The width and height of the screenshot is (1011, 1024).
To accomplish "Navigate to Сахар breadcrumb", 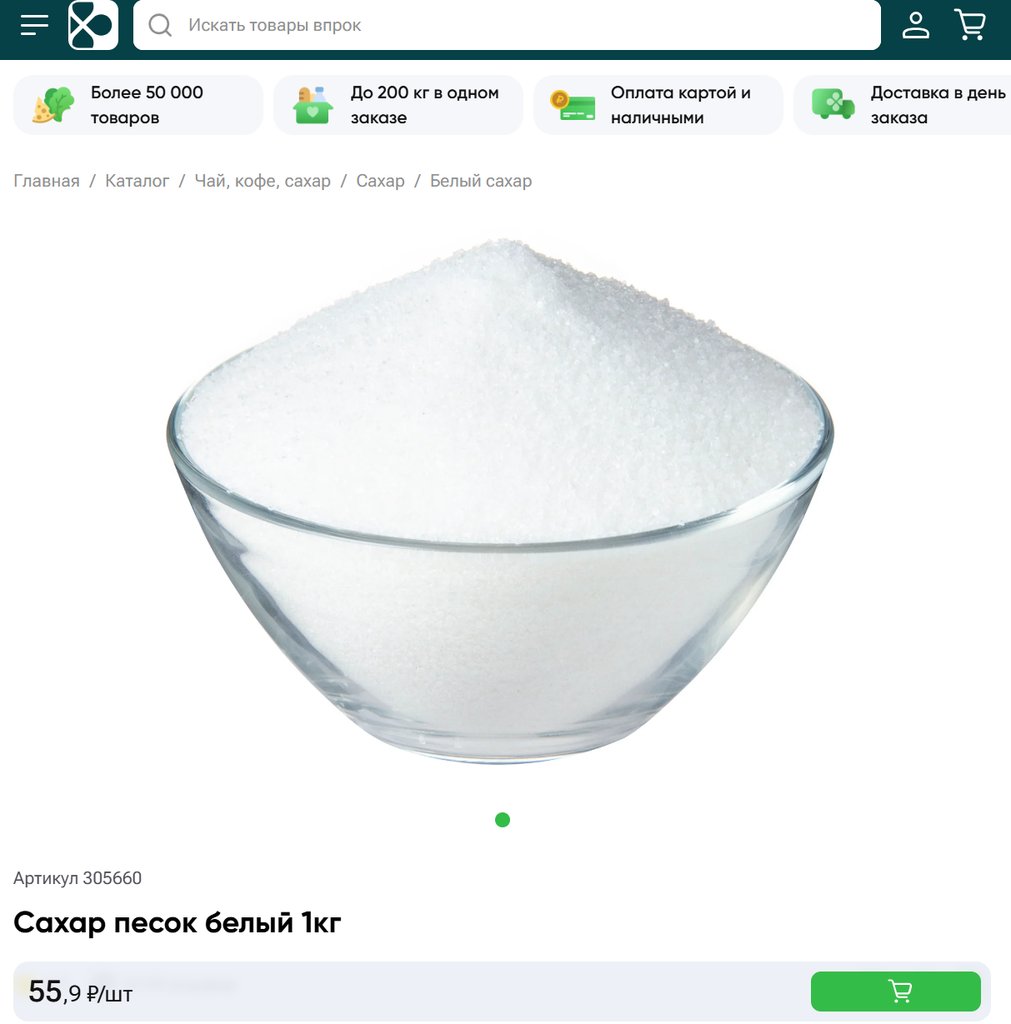I will [x=380, y=181].
